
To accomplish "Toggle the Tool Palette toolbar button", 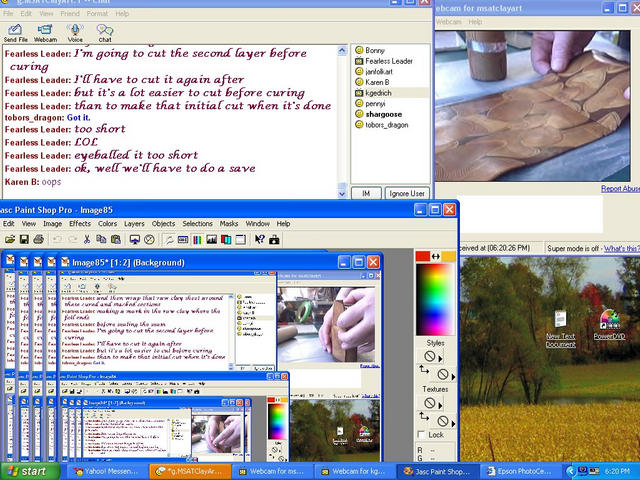I will [x=169, y=240].
